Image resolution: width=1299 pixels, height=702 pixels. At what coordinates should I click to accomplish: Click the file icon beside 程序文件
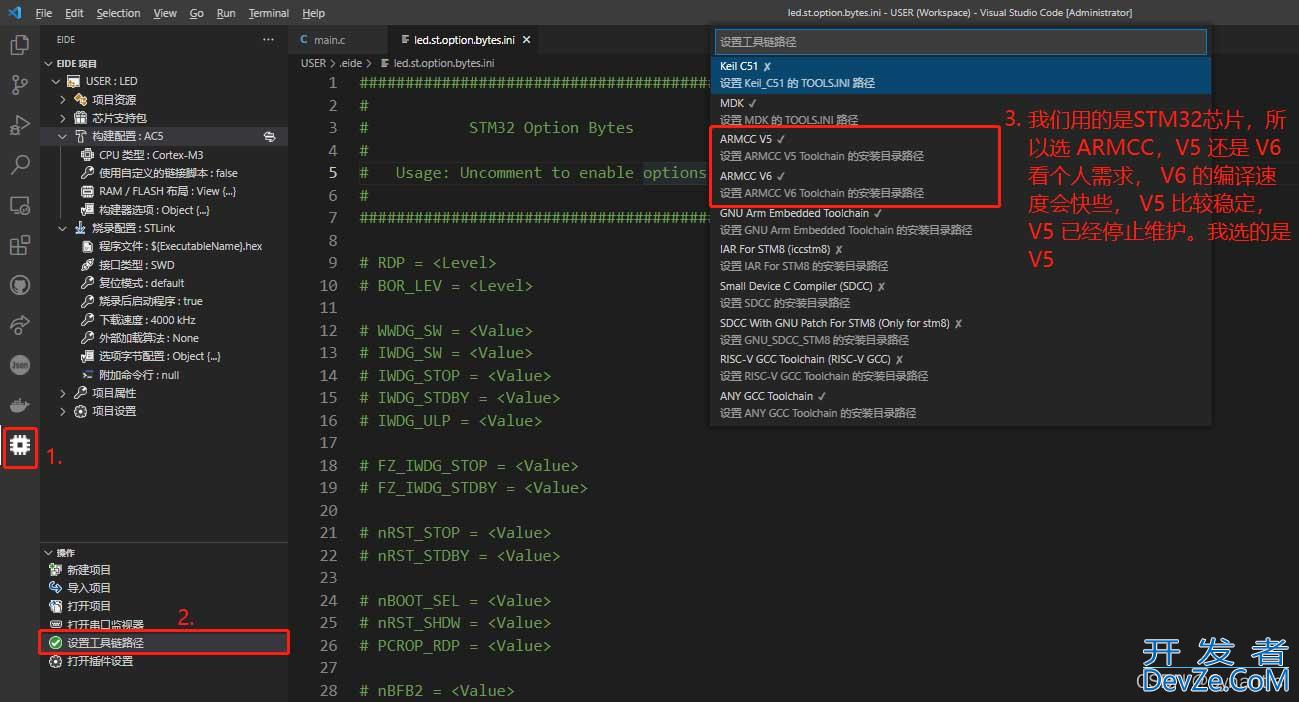click(x=88, y=246)
